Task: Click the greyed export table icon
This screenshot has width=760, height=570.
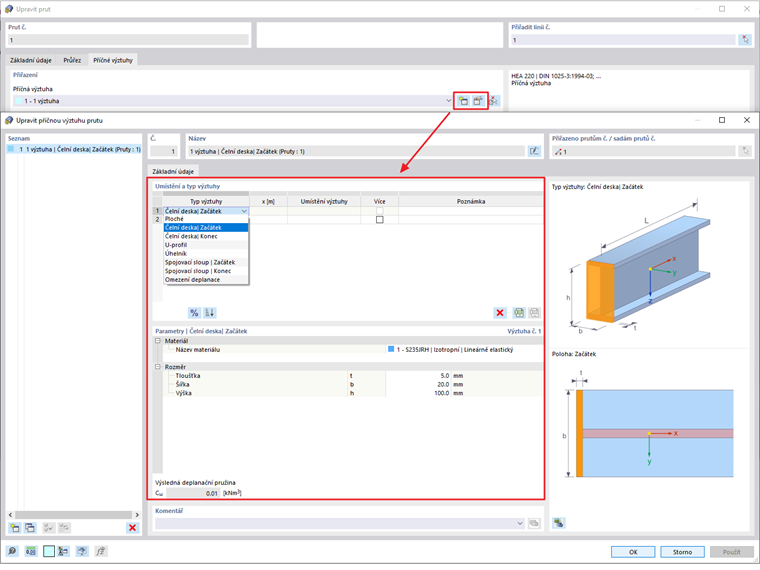Action: 534,313
